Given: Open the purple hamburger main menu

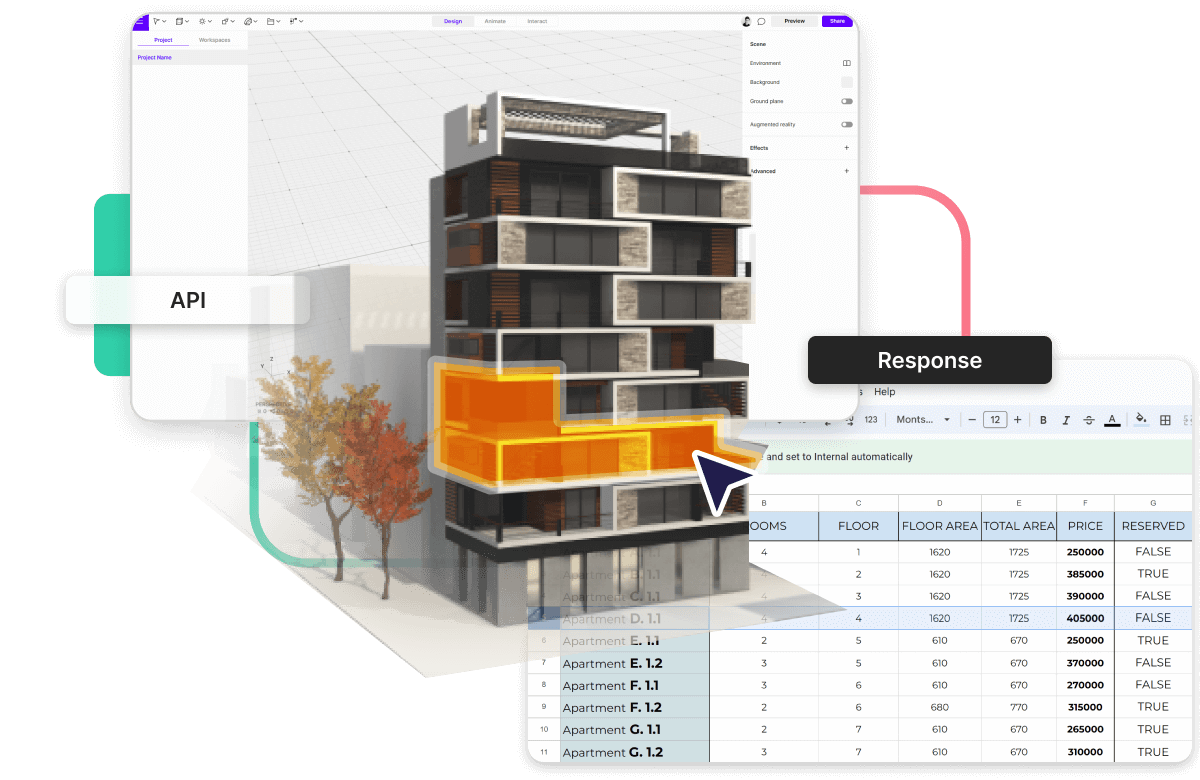Looking at the screenshot, I should tap(139, 21).
